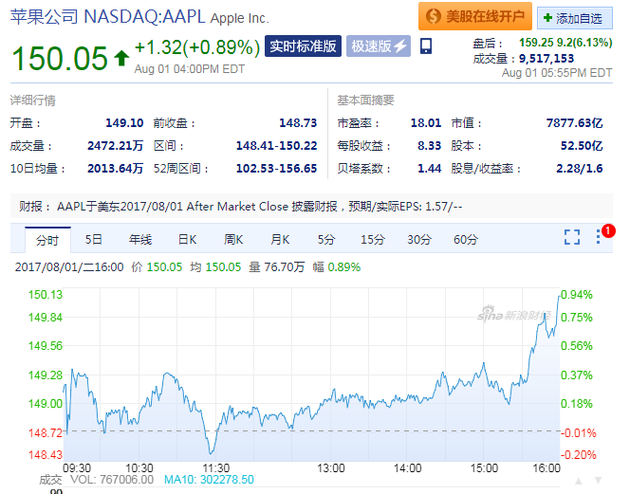
Task: Click the P/E ratio value 18.01
Action: 425,123
